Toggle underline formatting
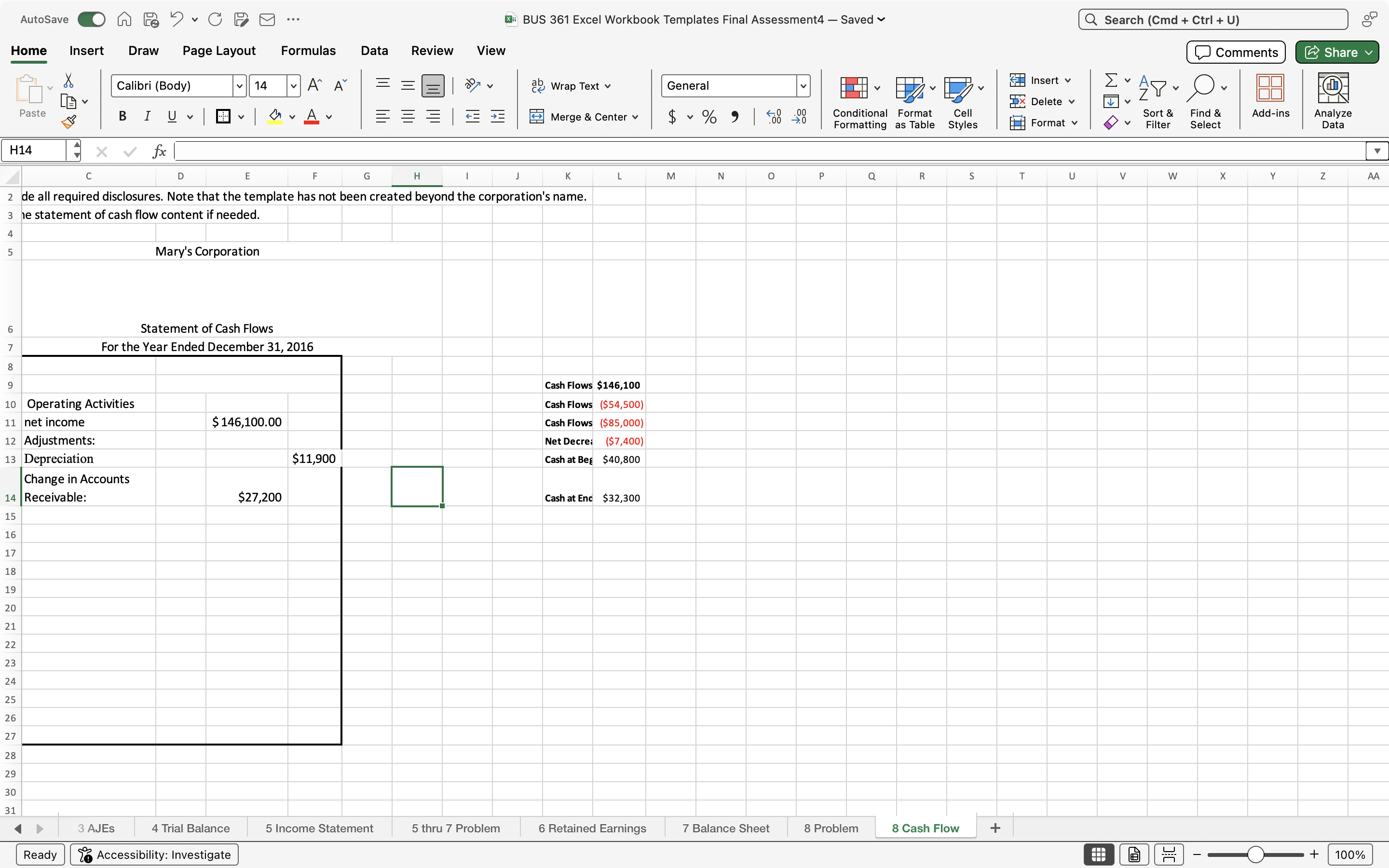The height and width of the screenshot is (868, 1389). (x=172, y=117)
